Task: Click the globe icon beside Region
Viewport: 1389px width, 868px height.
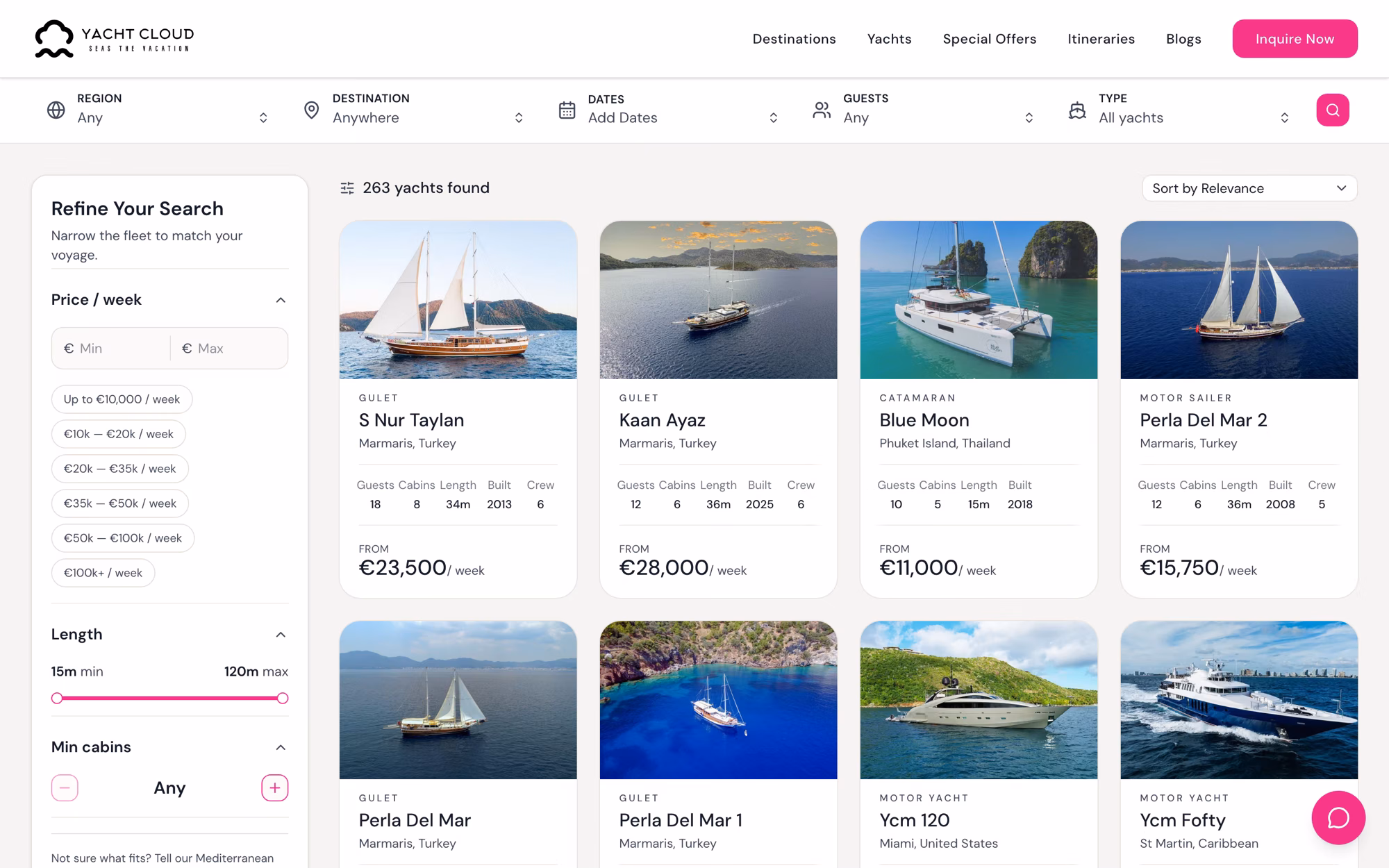Action: click(56, 110)
